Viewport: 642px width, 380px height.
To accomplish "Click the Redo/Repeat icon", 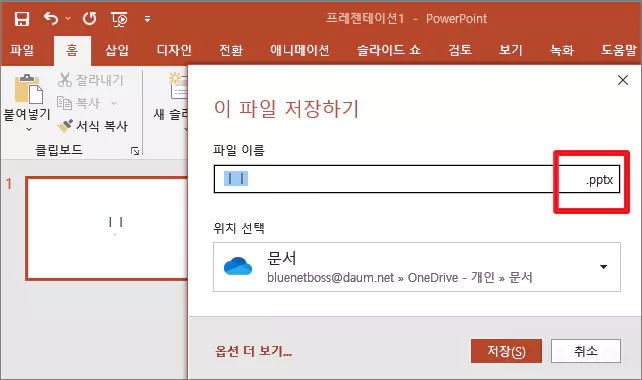I will point(90,18).
